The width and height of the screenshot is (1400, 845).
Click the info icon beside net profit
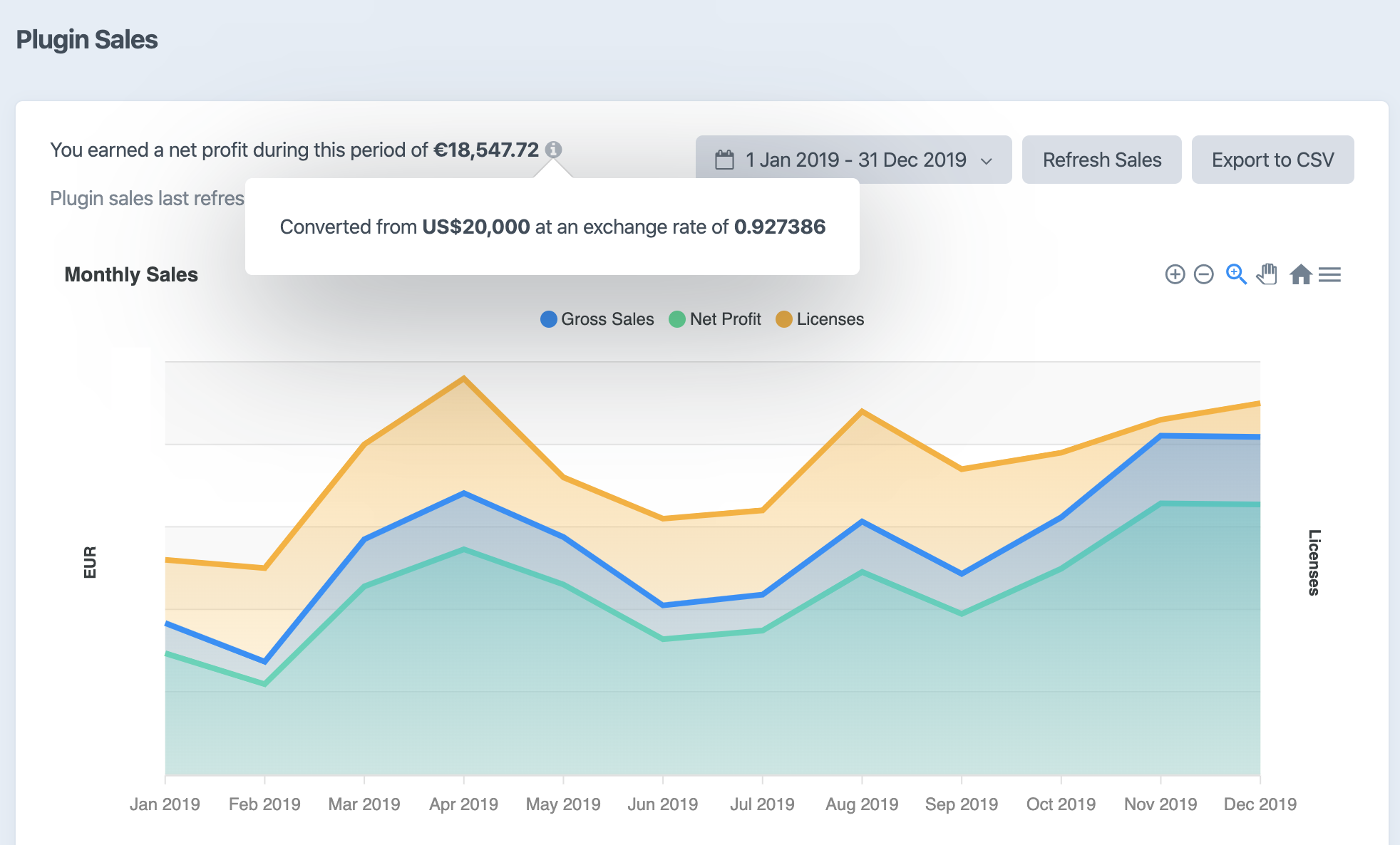click(x=553, y=150)
